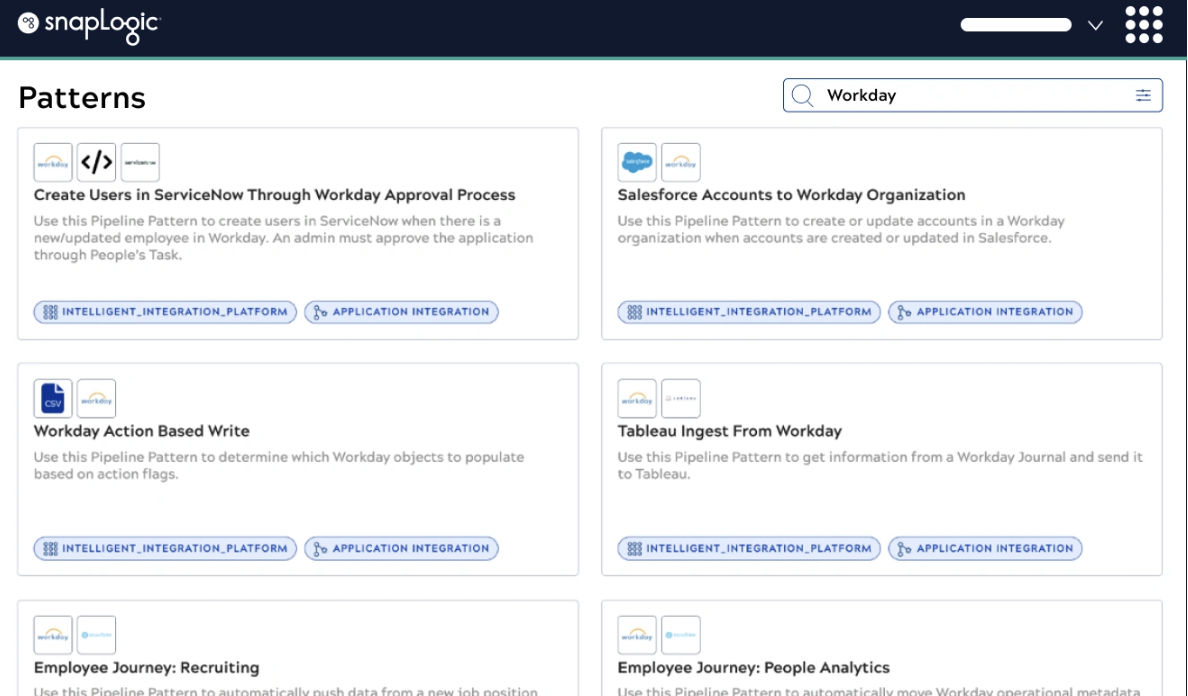1188x696 pixels.
Task: Click the Salesforce cloud icon
Action: [637, 162]
